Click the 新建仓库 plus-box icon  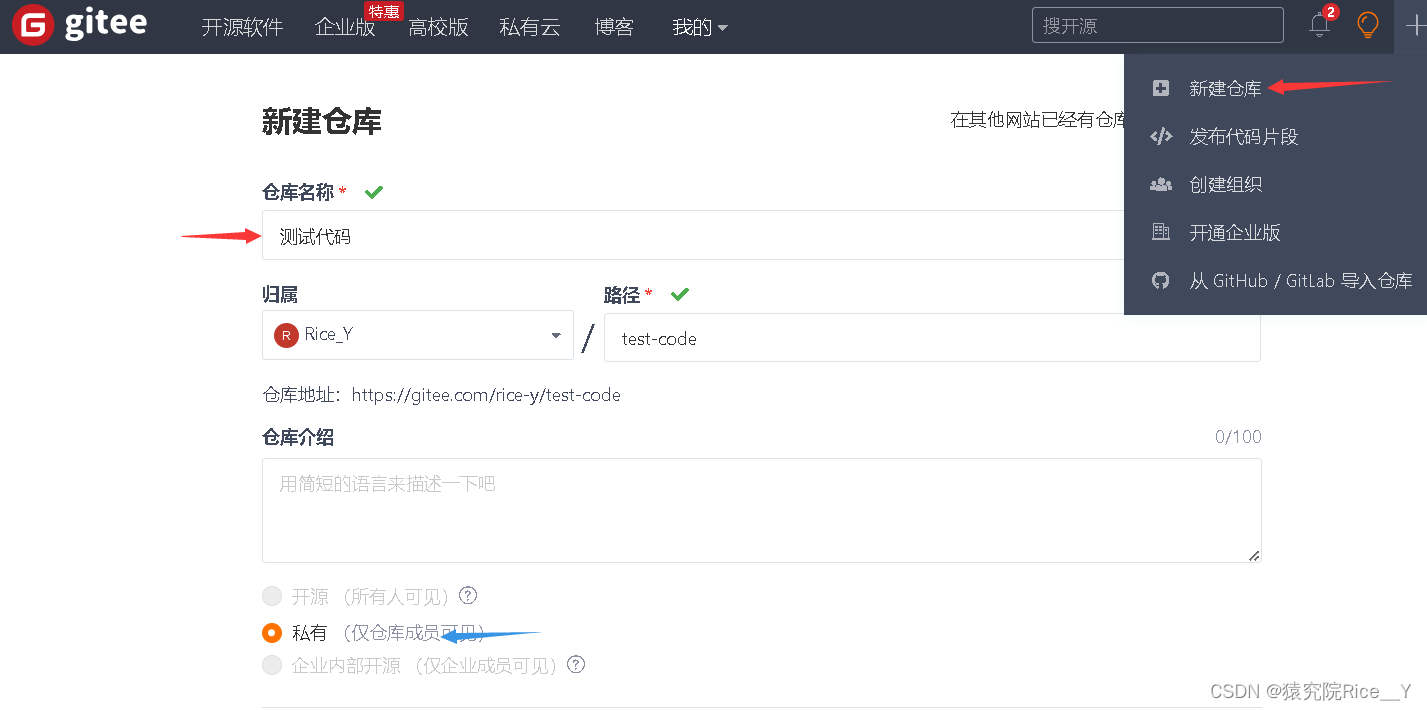1161,88
